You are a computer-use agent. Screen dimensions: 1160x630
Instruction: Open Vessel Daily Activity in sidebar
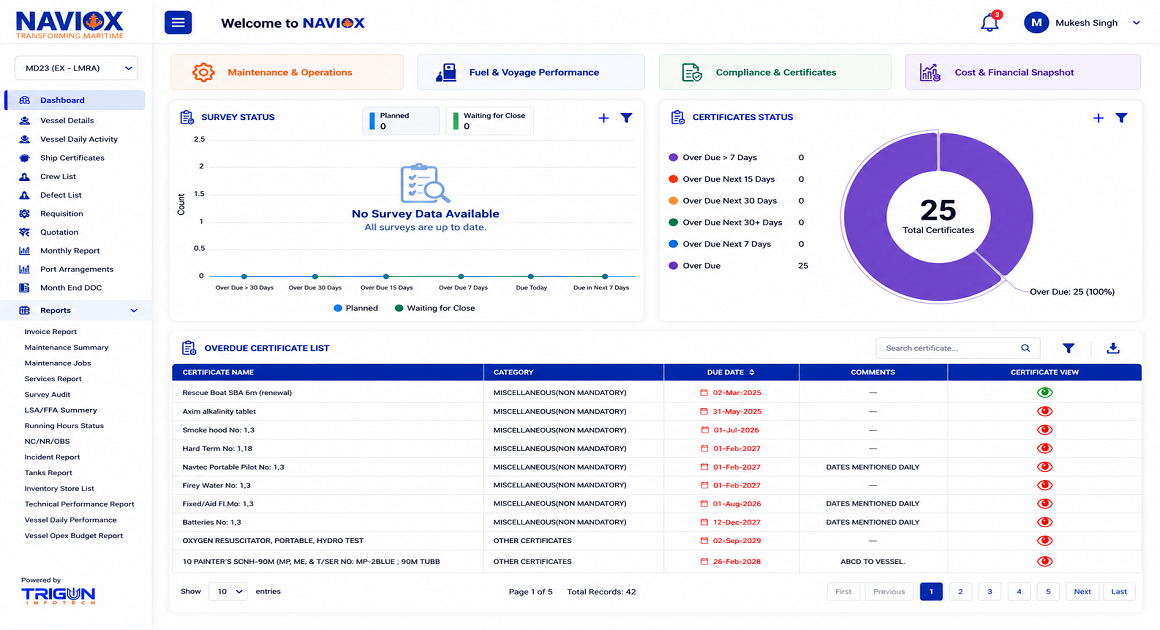point(78,139)
